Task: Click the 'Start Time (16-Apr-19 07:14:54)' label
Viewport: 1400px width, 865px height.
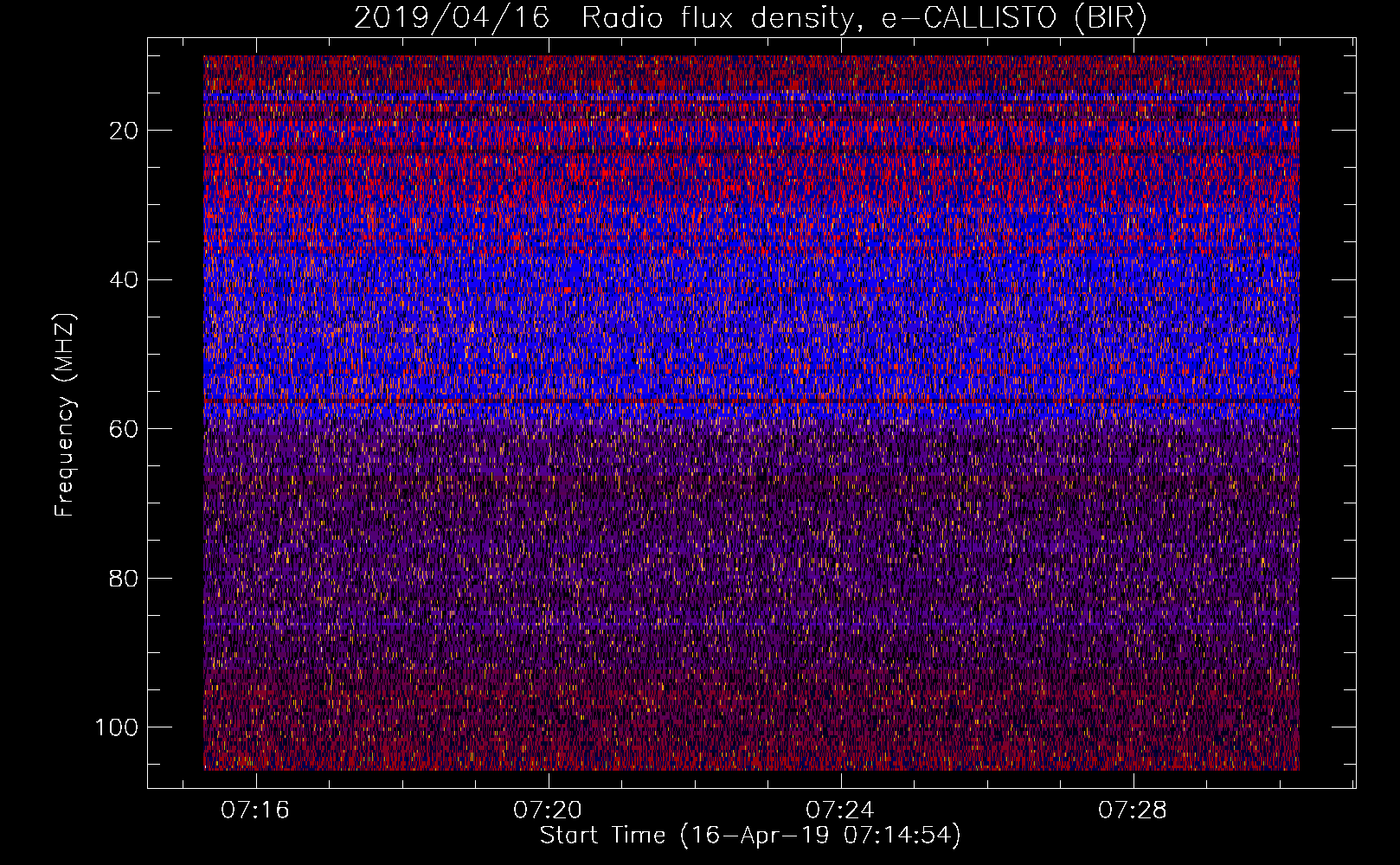Action: [750, 836]
